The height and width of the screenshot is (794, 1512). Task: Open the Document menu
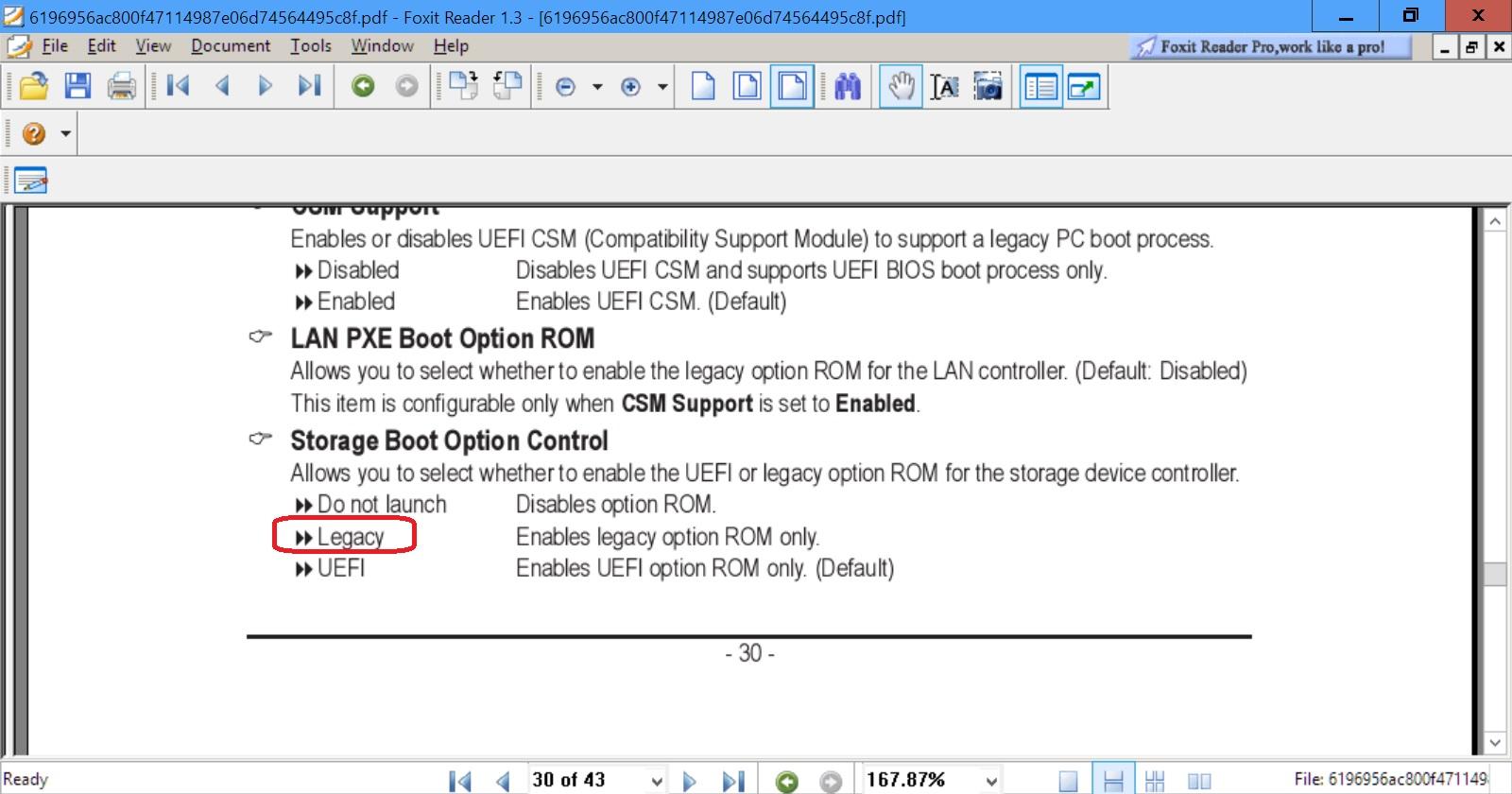[231, 45]
